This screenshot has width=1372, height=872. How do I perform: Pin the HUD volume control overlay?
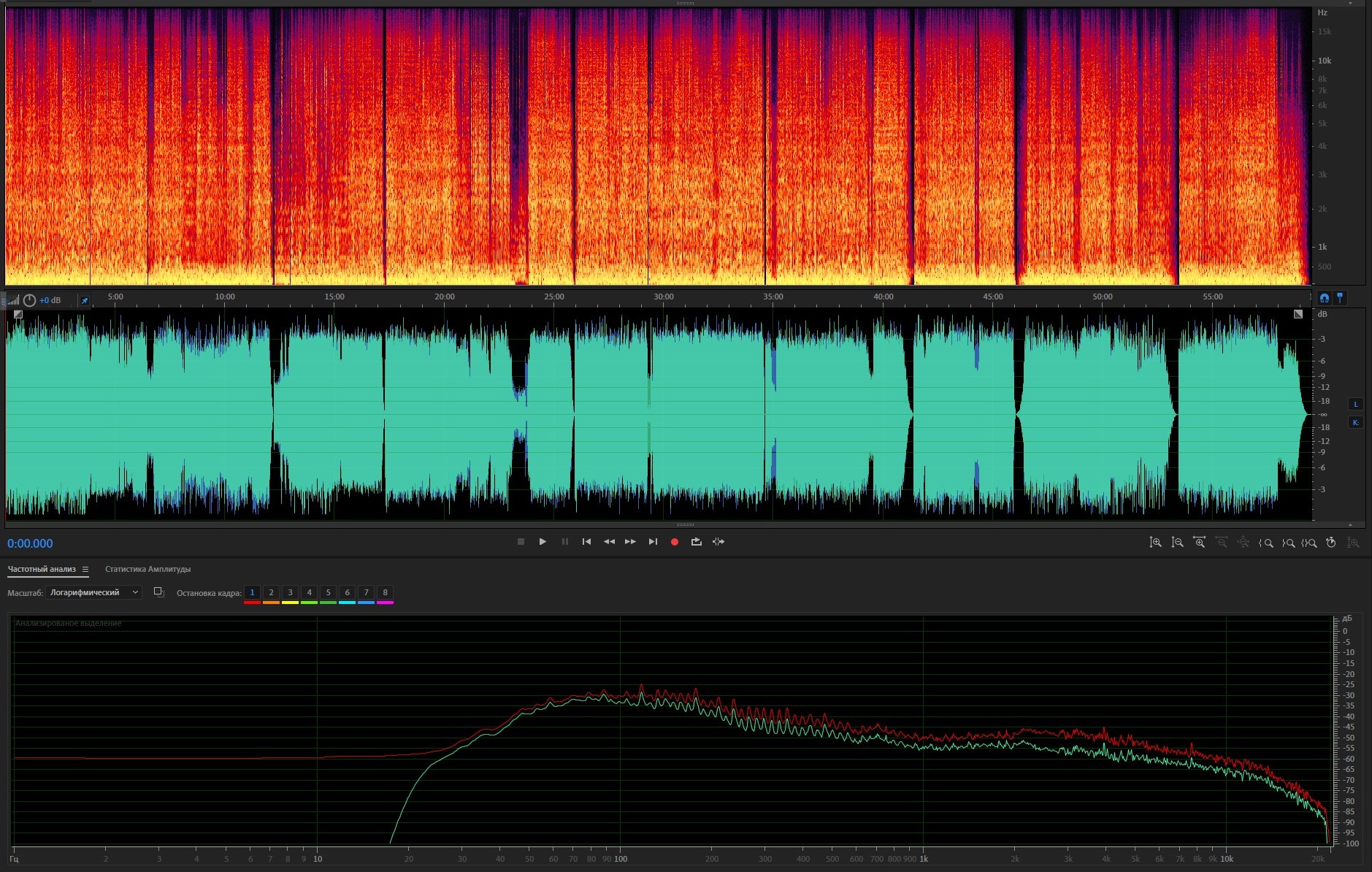[85, 300]
